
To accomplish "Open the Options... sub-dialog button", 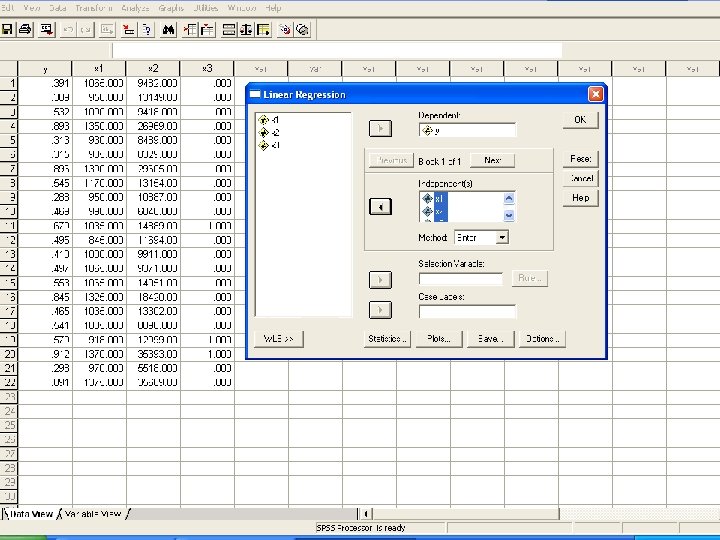I will click(542, 339).
